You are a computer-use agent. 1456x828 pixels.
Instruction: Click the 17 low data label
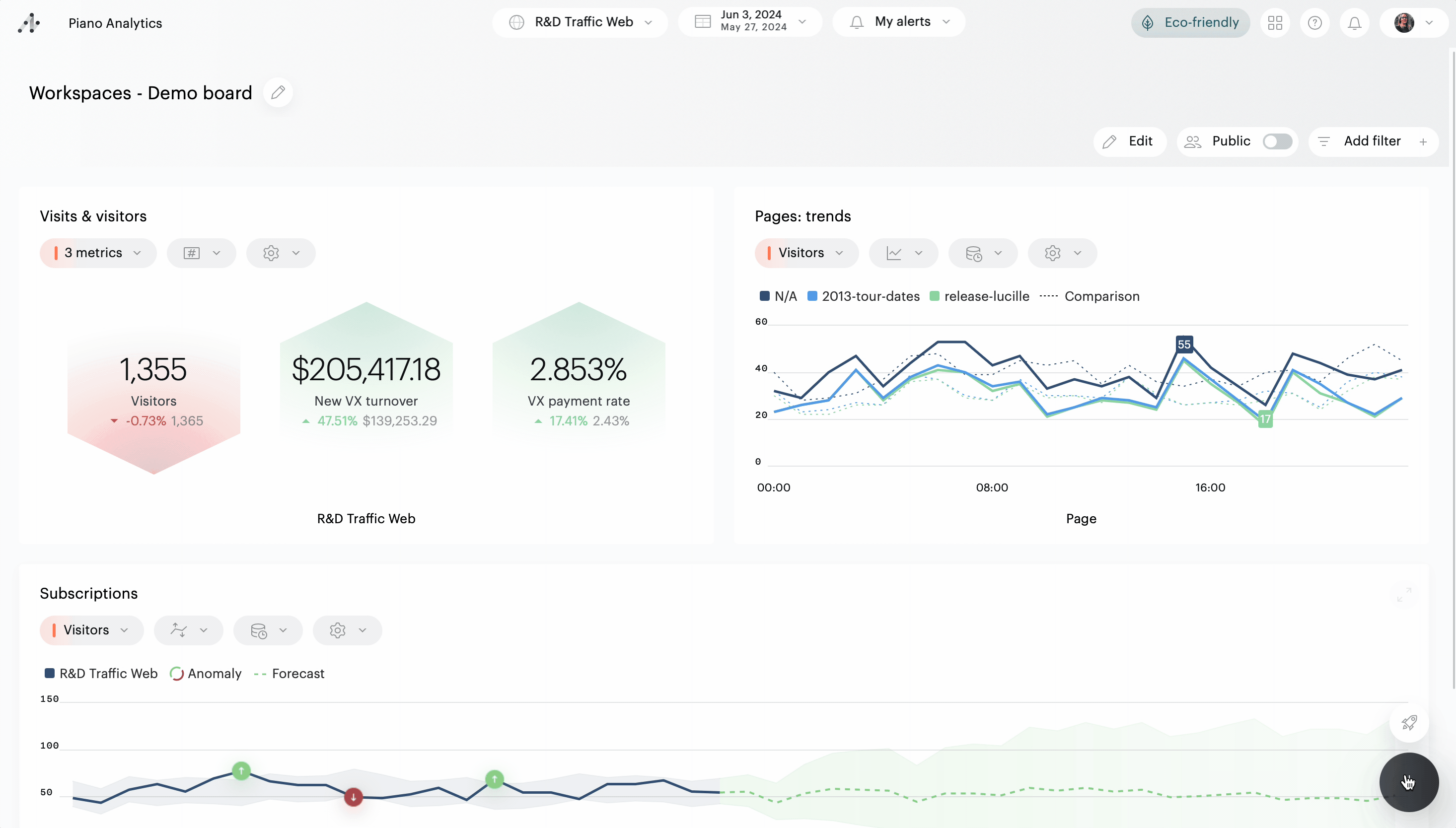coord(1265,419)
